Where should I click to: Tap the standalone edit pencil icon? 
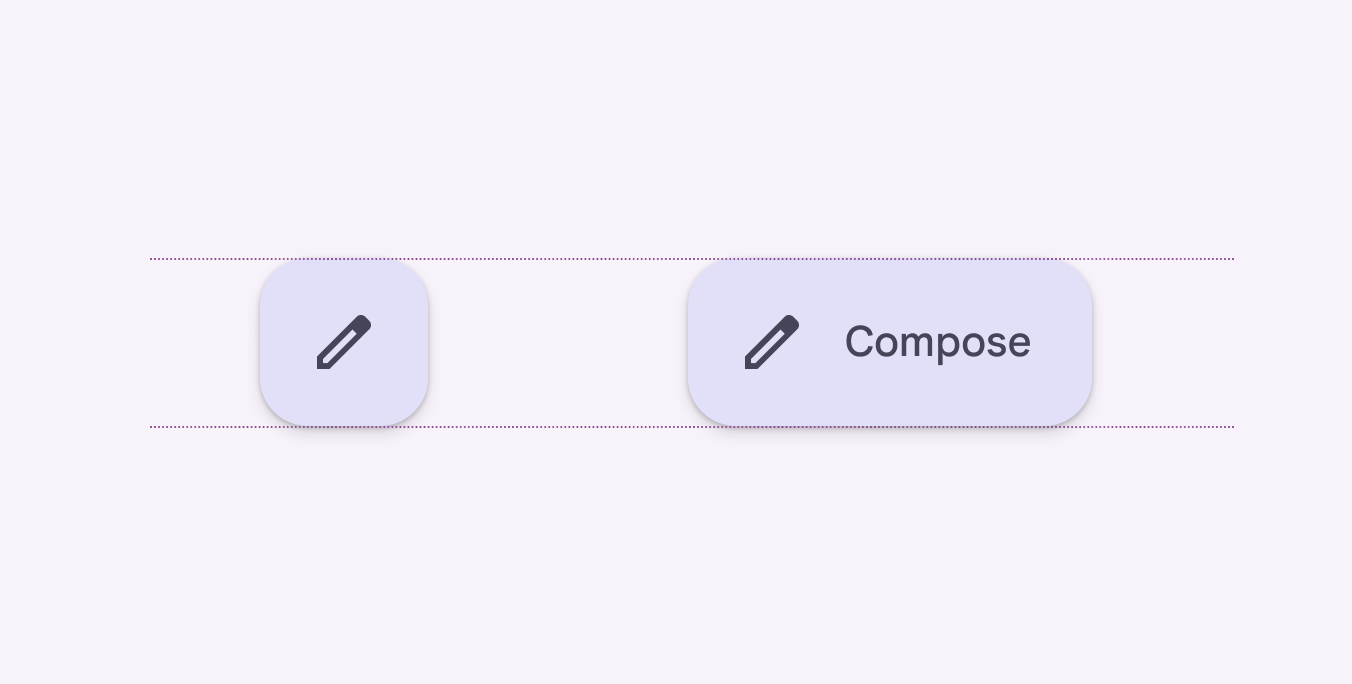tap(344, 342)
